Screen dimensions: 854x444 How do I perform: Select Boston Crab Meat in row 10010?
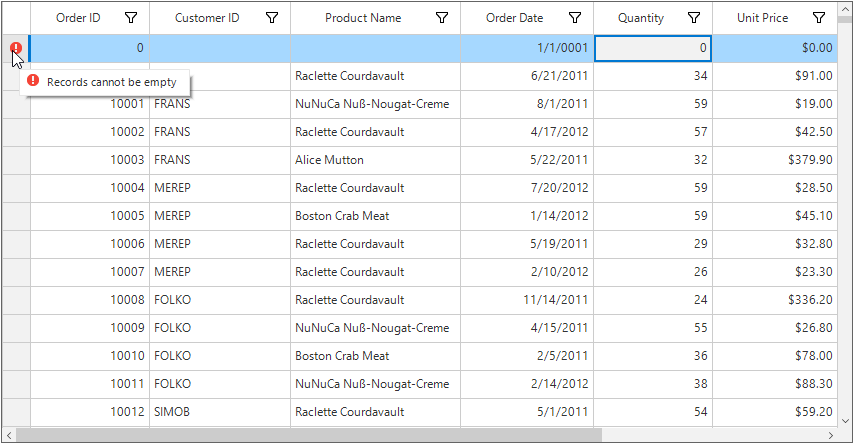point(375,356)
